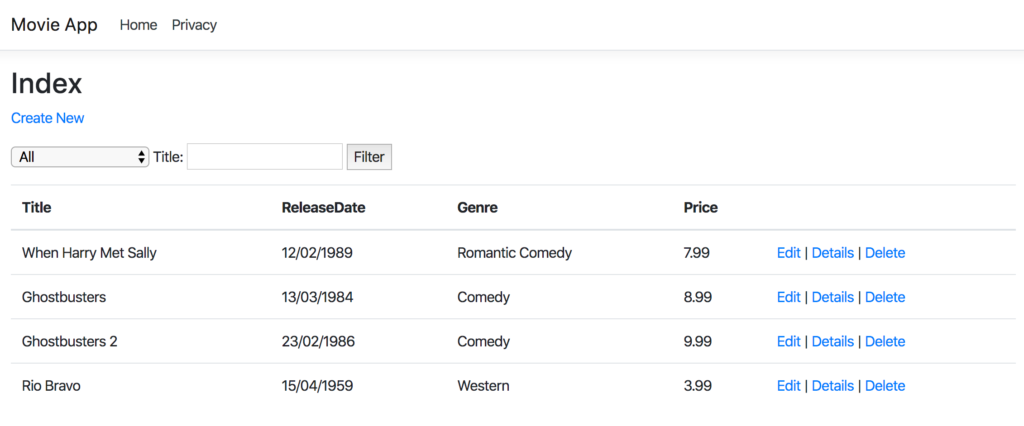1024x426 pixels.
Task: View Details for When Harry Met Sally
Action: (833, 253)
